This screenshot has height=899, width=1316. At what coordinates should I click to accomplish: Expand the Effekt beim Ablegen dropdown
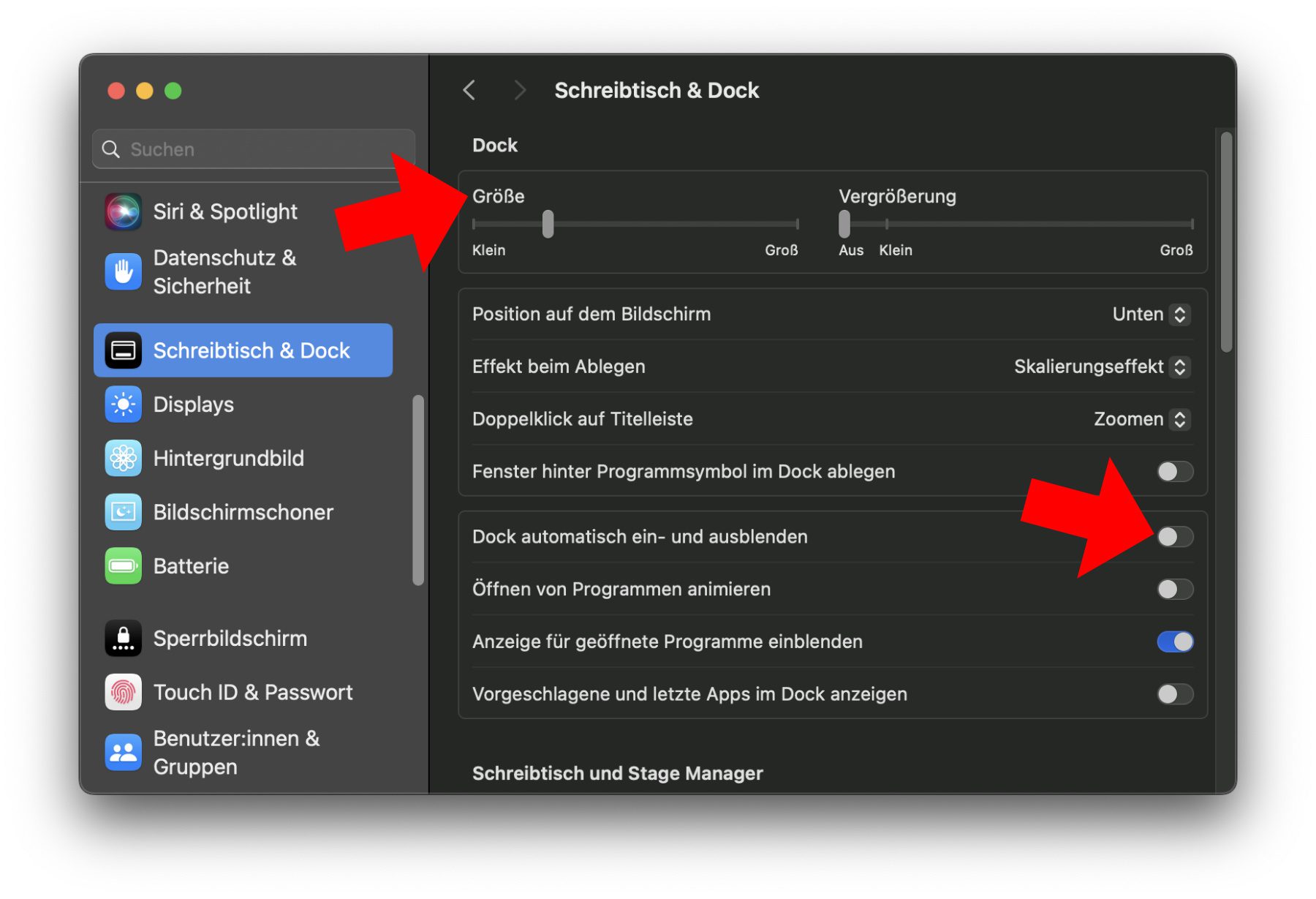pos(1102,367)
